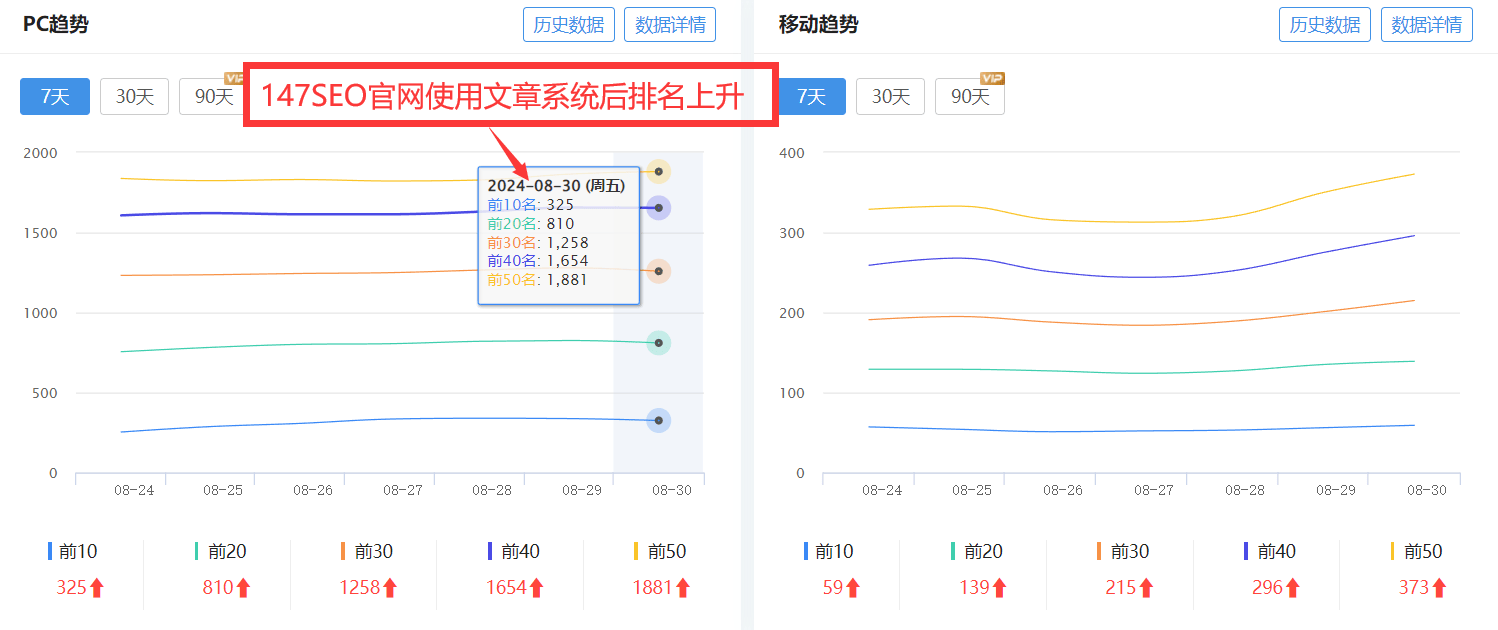The height and width of the screenshot is (630, 1498).
Task: Click red up arrow beside 325
Action: point(97,588)
